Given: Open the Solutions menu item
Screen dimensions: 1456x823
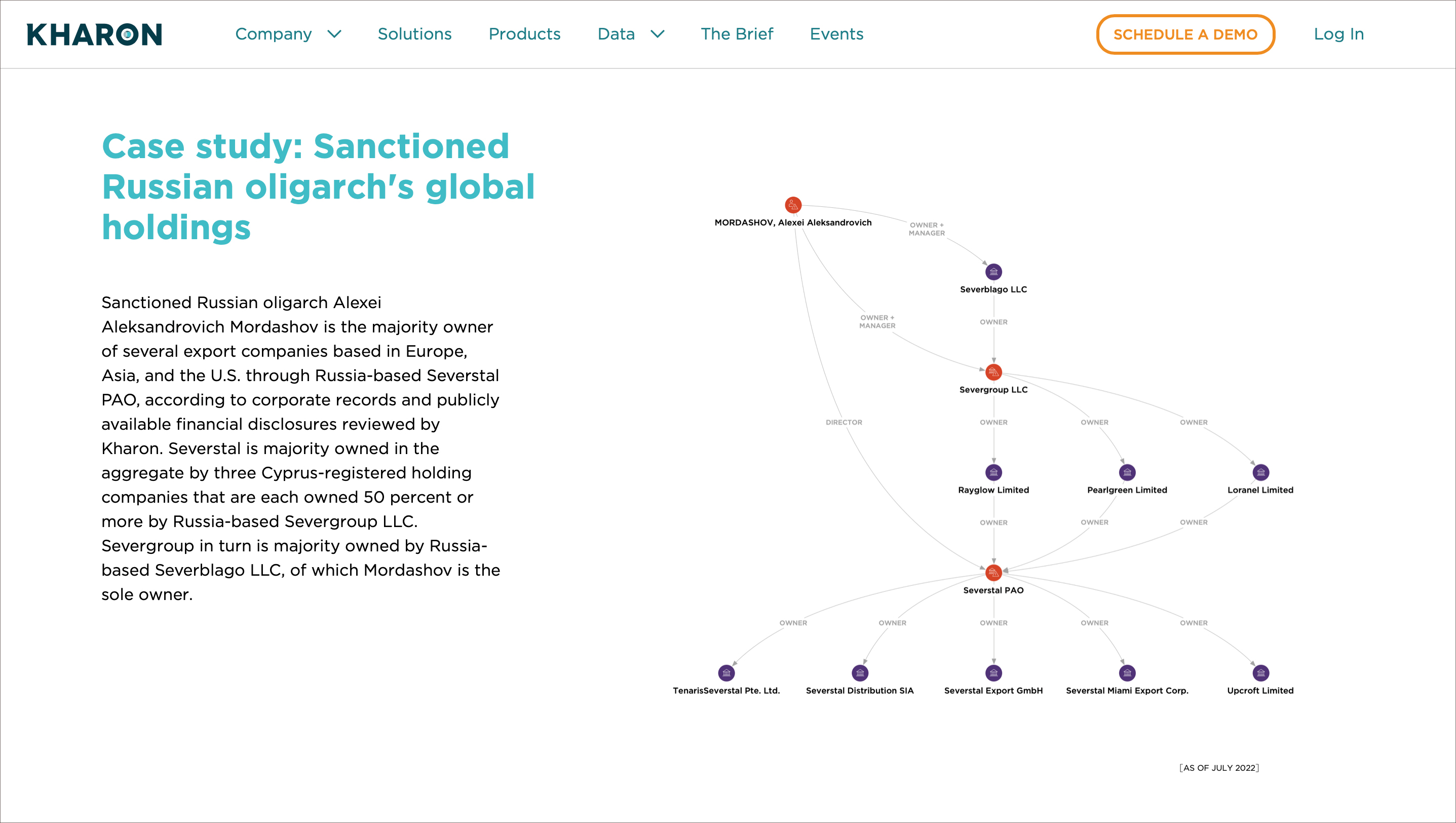Looking at the screenshot, I should point(414,34).
